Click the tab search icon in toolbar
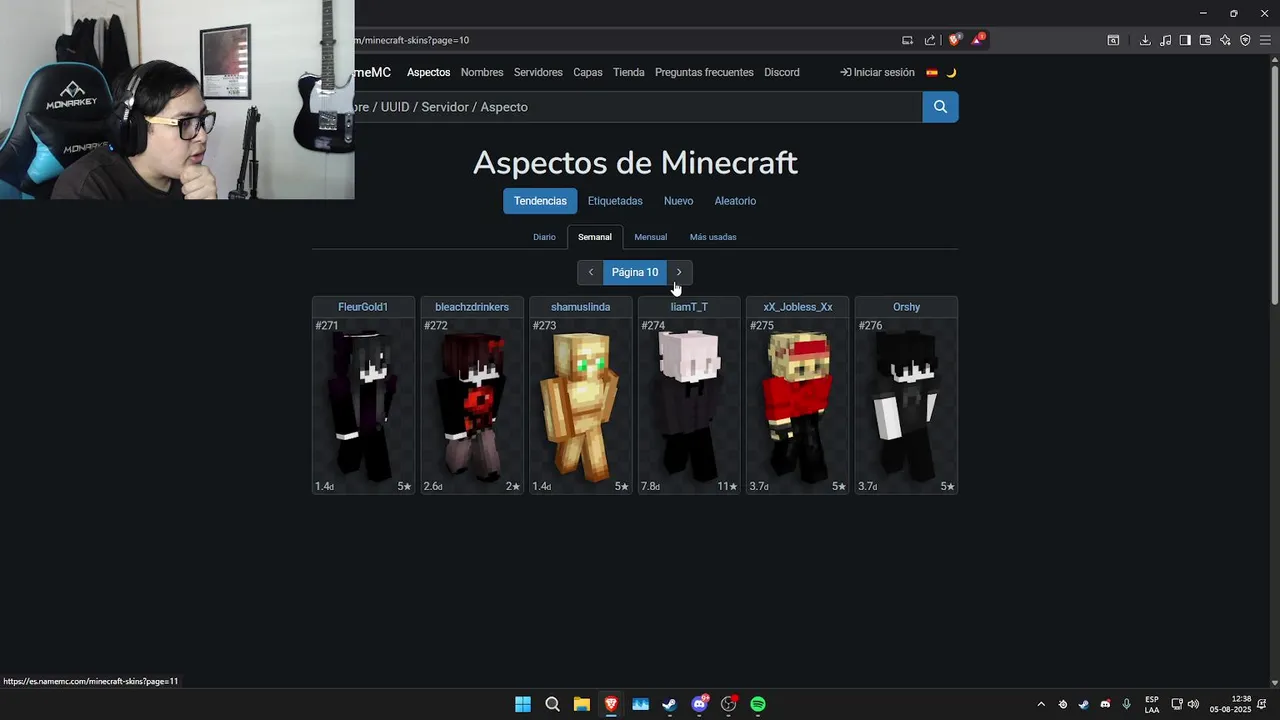Screen dimensions: 1280x720 tap(1113, 40)
